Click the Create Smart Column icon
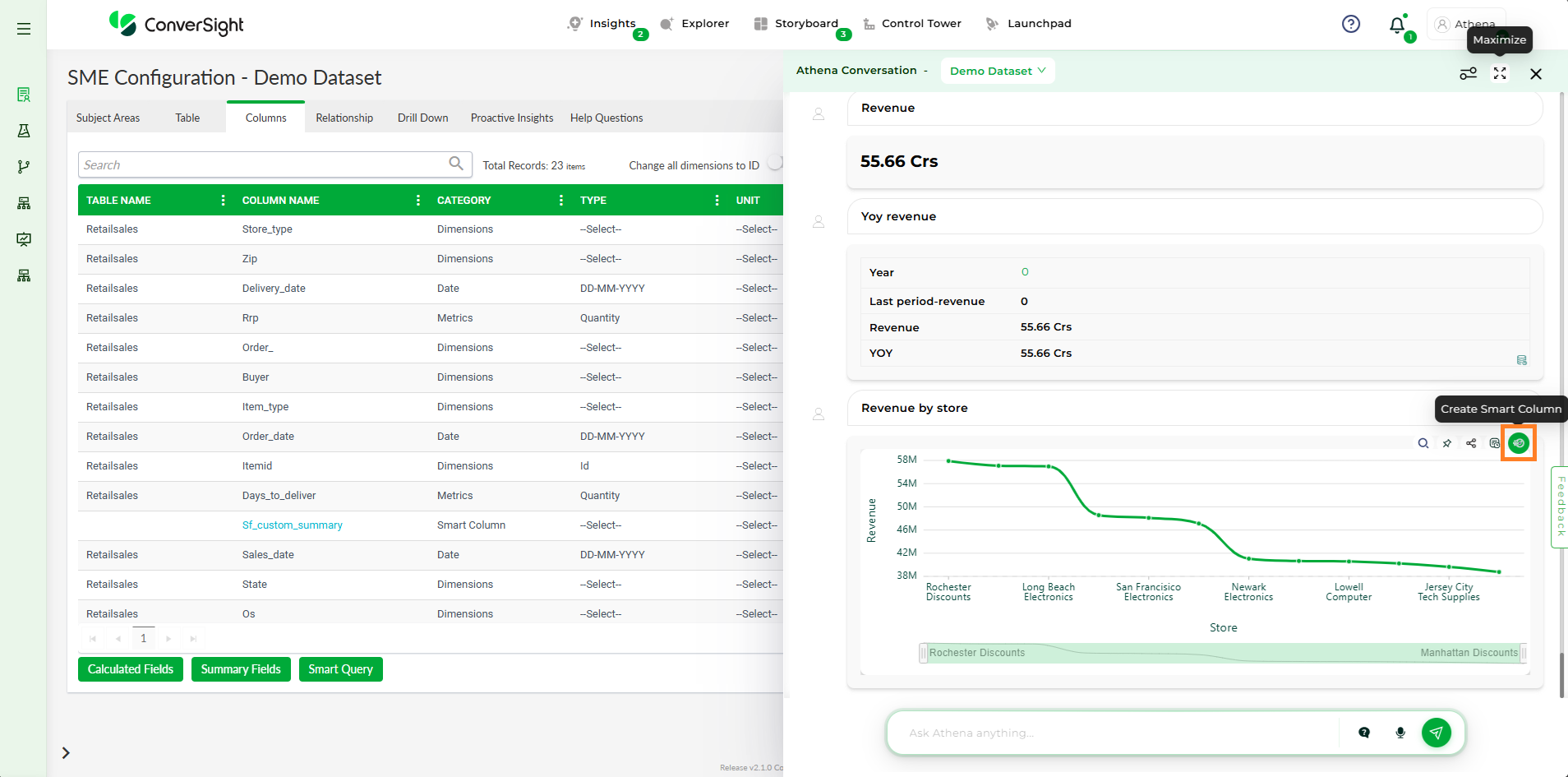This screenshot has height=777, width=1568. 1518,443
